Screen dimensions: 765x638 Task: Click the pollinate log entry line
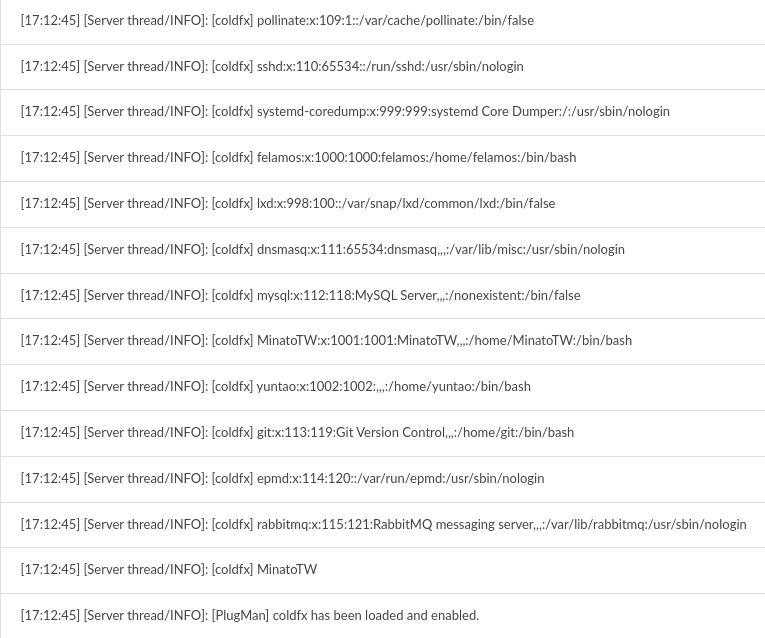[x=277, y=20]
